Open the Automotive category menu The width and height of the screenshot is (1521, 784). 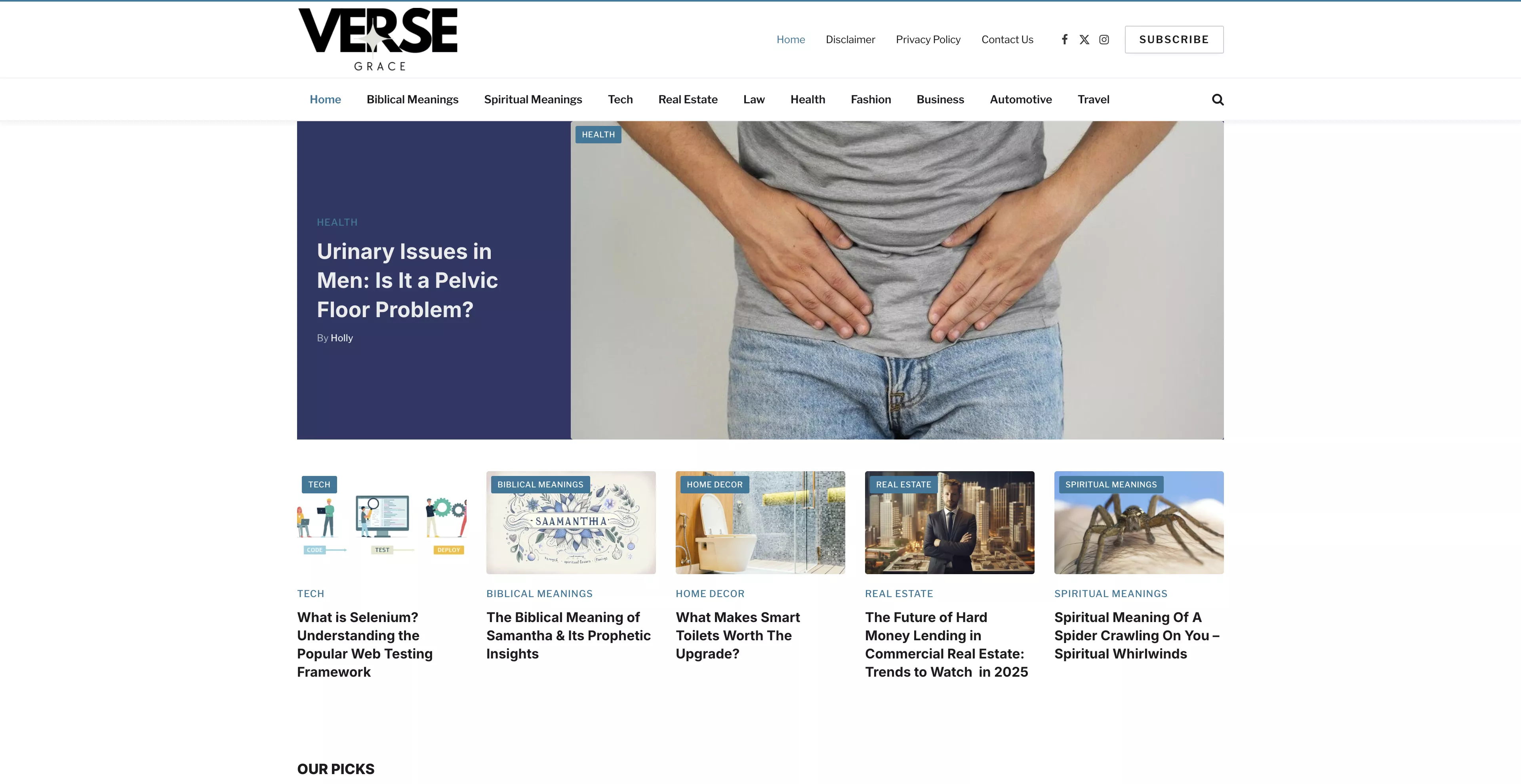point(1021,100)
